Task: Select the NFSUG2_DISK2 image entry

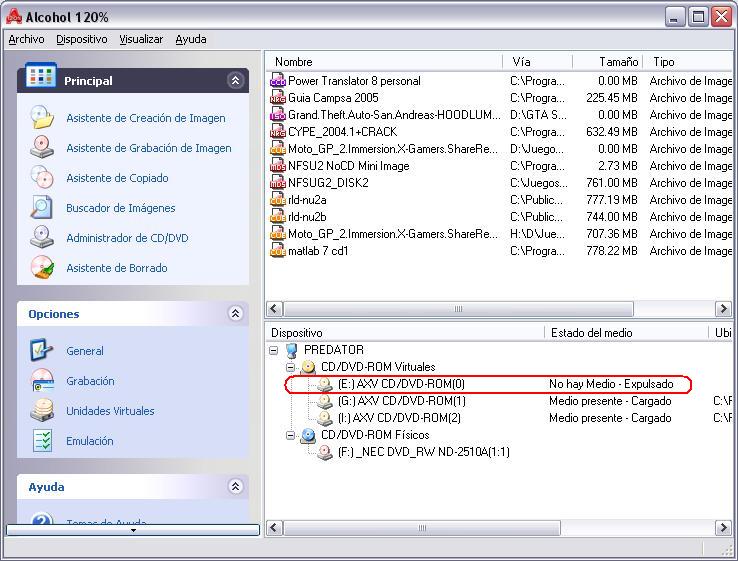Action: (329, 183)
